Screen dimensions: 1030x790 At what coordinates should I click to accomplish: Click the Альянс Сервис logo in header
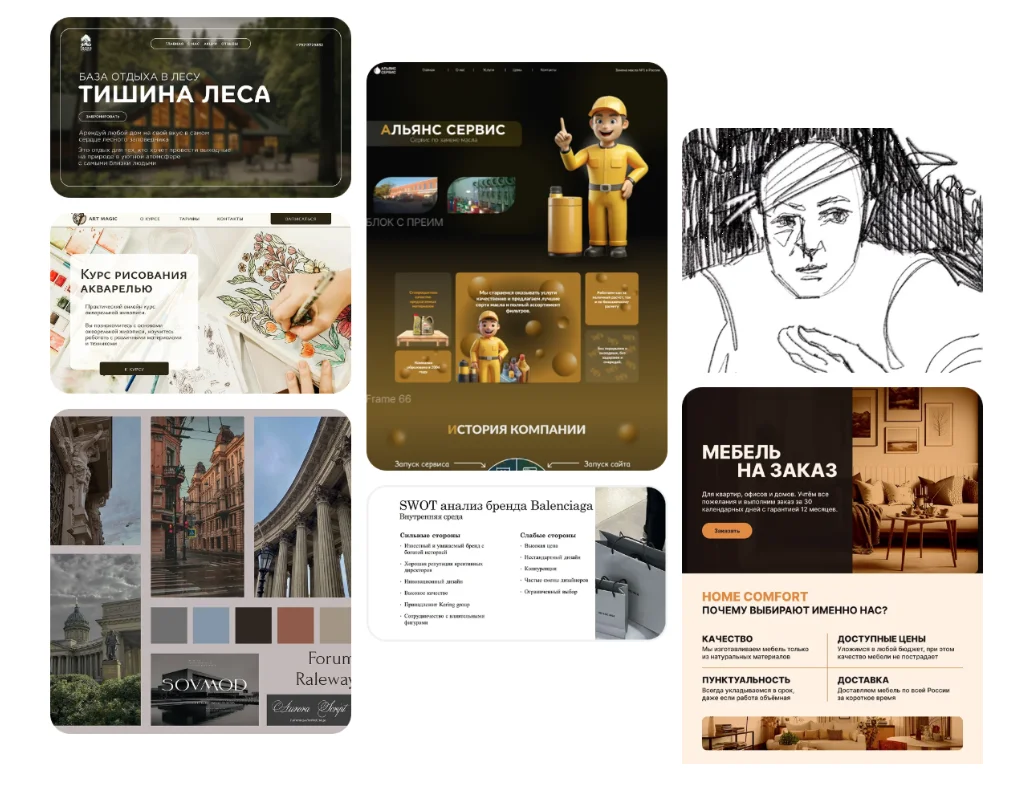pyautogui.click(x=386, y=70)
